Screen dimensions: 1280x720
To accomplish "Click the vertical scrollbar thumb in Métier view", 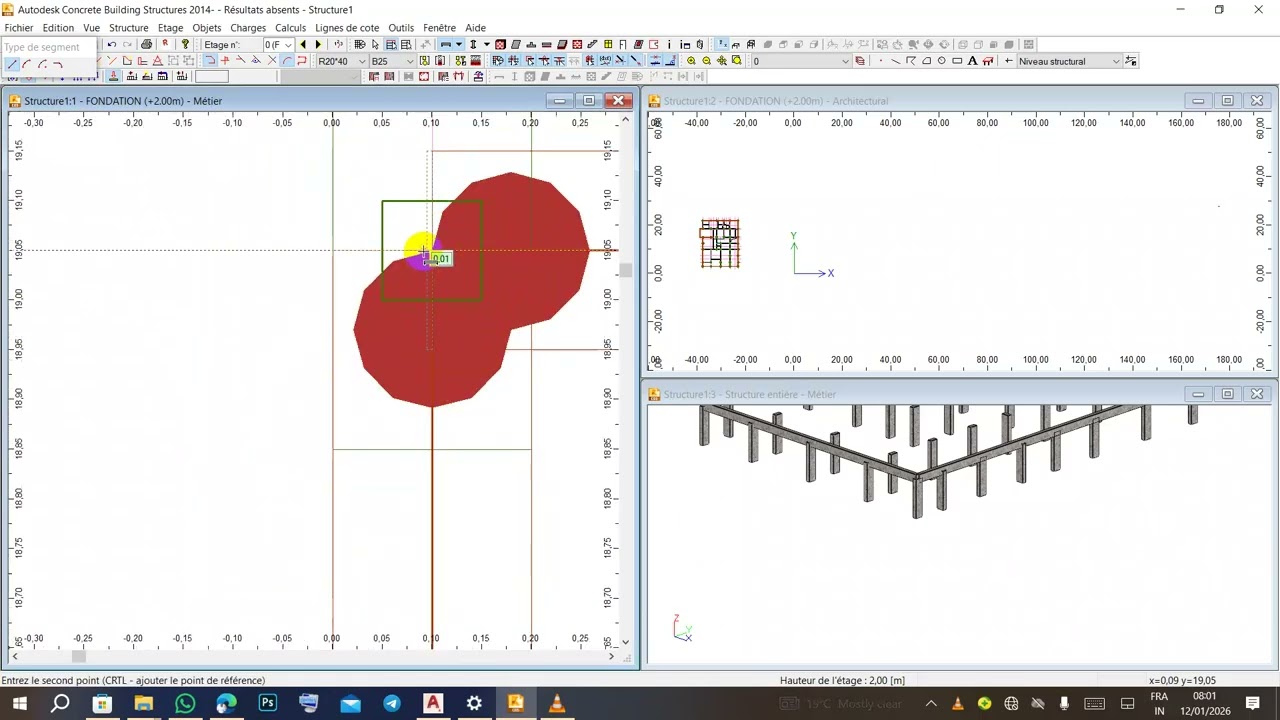I will (626, 270).
